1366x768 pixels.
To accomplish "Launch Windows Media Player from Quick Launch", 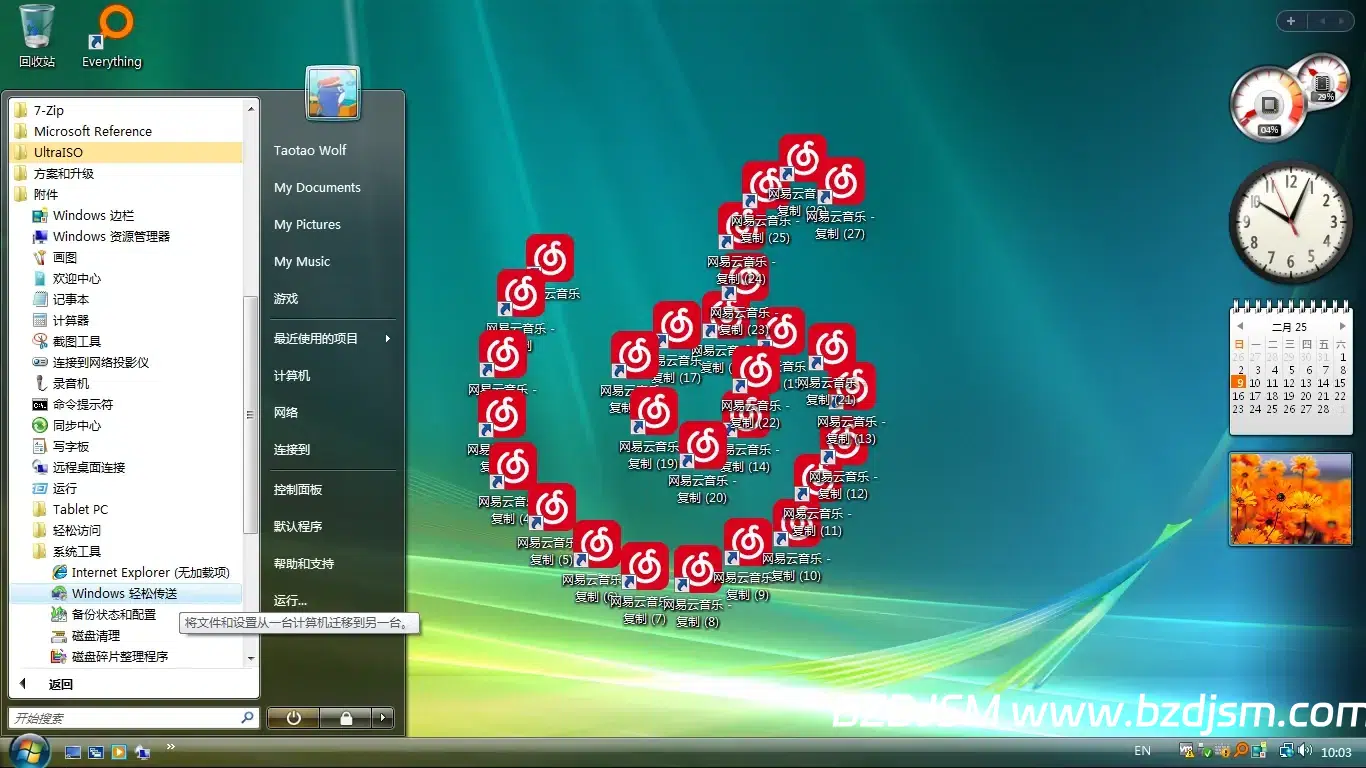I will coord(119,752).
